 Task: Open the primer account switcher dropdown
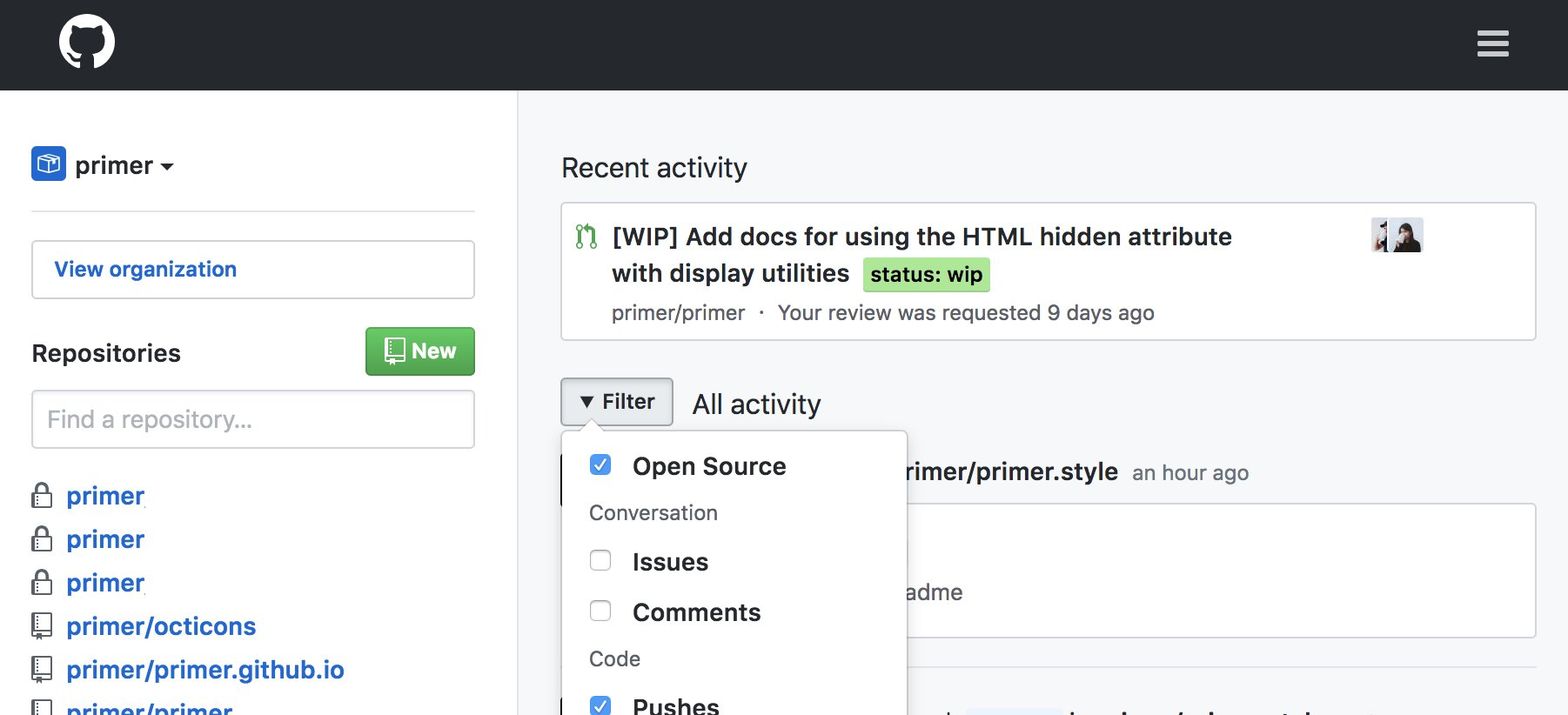pyautogui.click(x=124, y=165)
